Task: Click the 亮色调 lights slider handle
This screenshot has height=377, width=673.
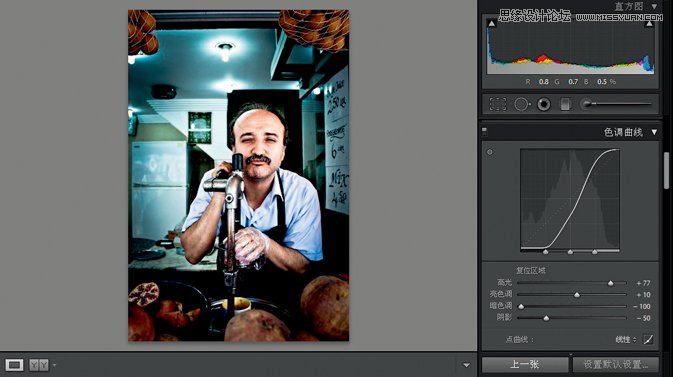Action: click(x=577, y=295)
